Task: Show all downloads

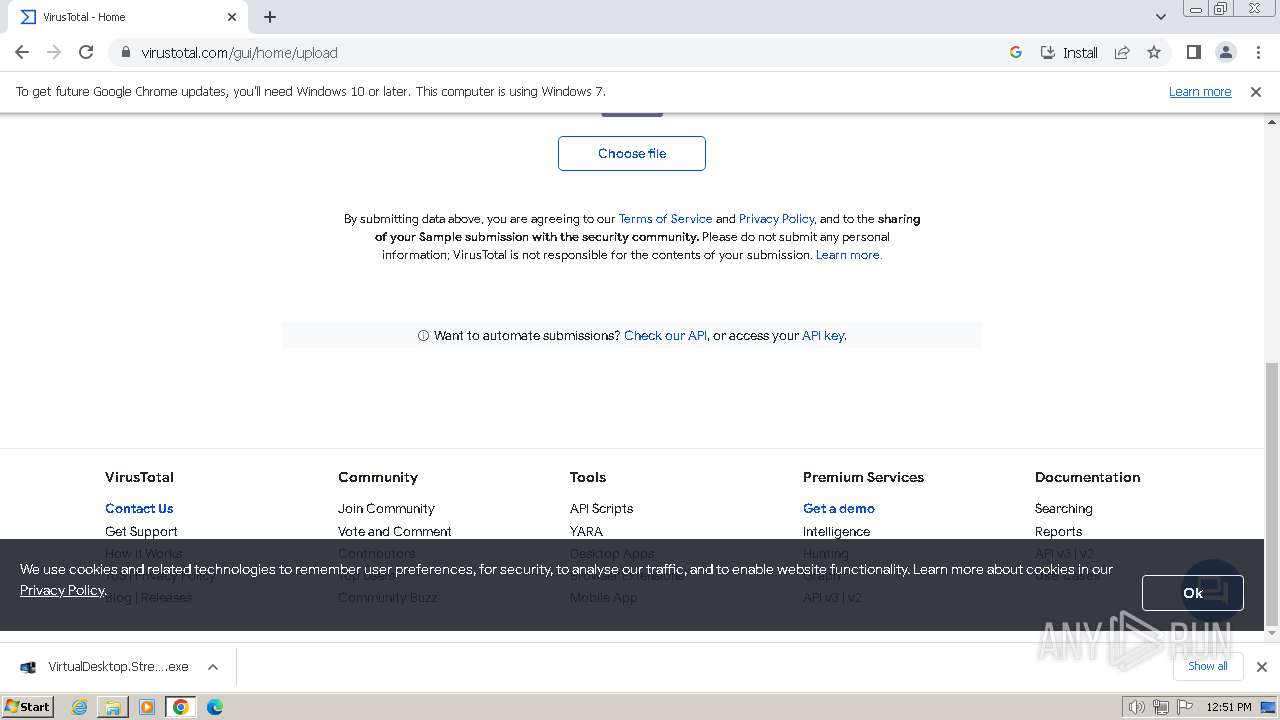Action: 1207,666
